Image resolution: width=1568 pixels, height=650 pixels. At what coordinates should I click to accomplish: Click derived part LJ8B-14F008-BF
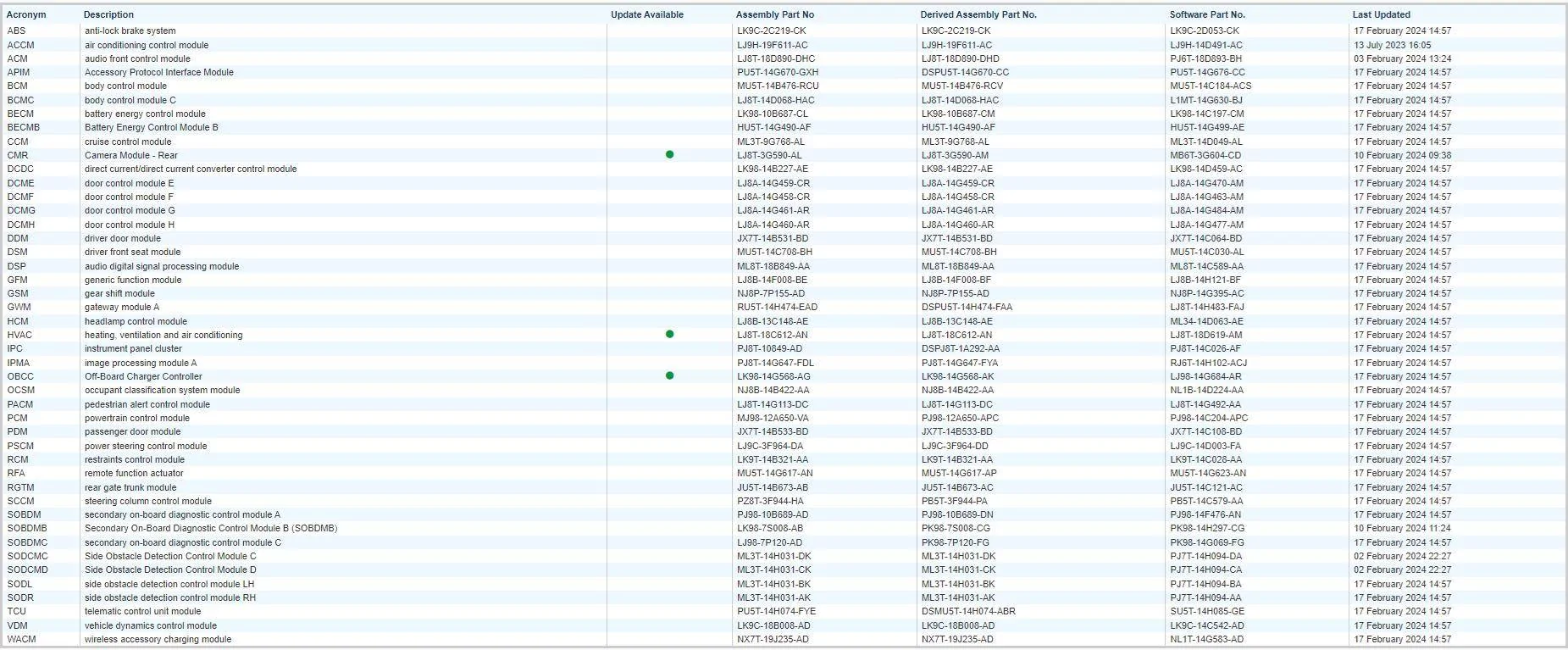(956, 281)
